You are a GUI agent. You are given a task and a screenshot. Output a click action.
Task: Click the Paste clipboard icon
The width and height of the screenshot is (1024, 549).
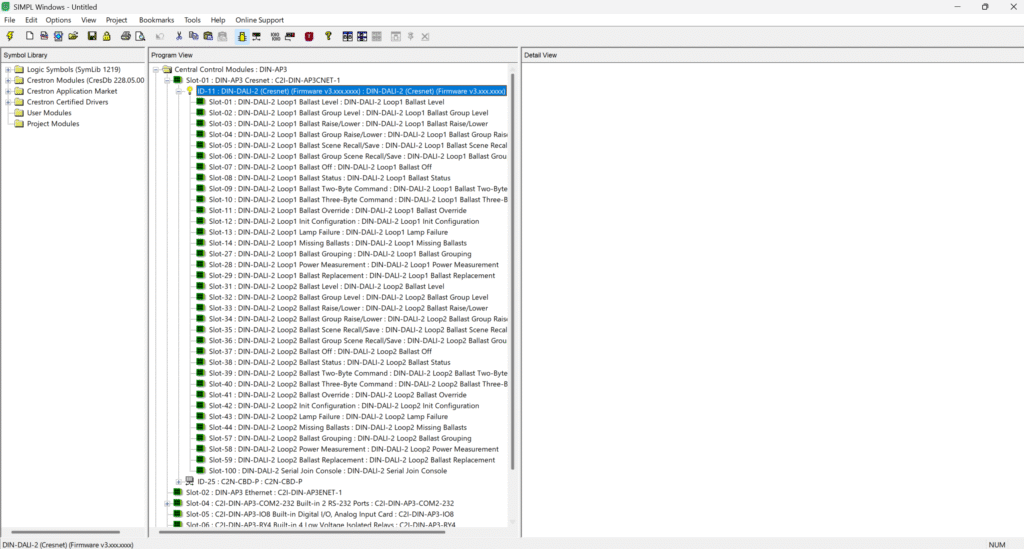208,37
